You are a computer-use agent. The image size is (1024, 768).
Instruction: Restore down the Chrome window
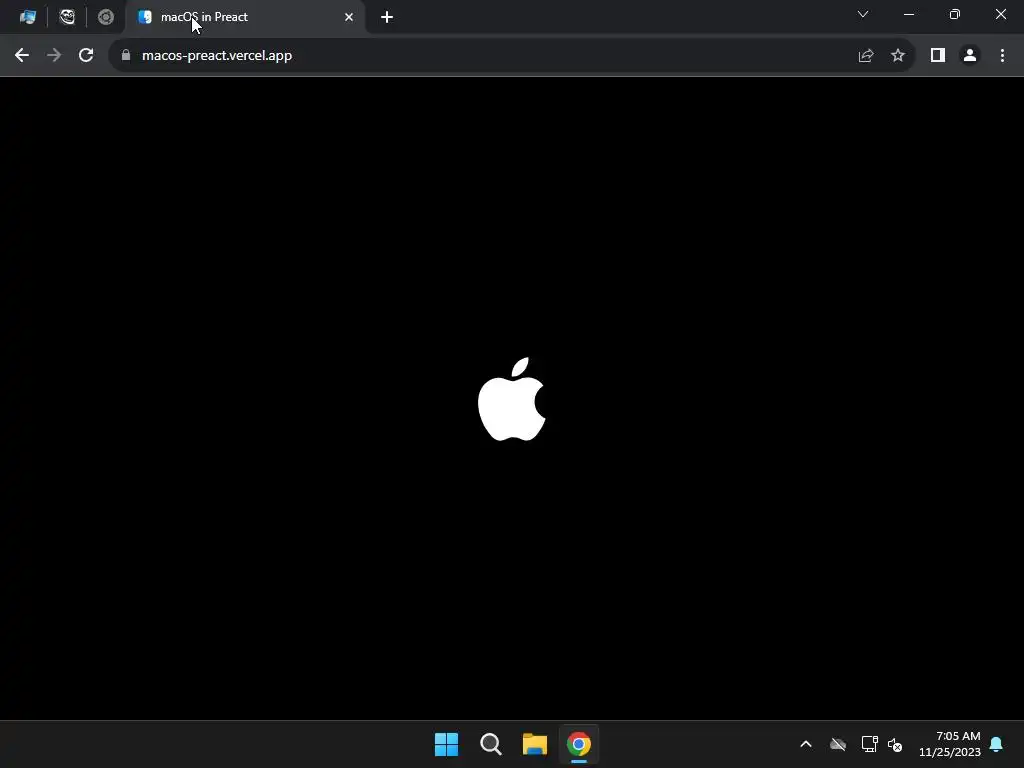[955, 14]
